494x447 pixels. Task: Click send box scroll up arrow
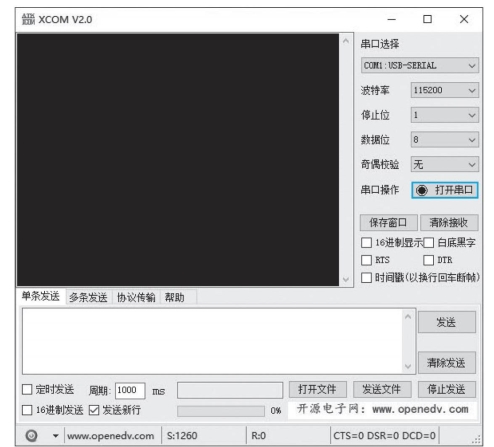tap(408, 317)
